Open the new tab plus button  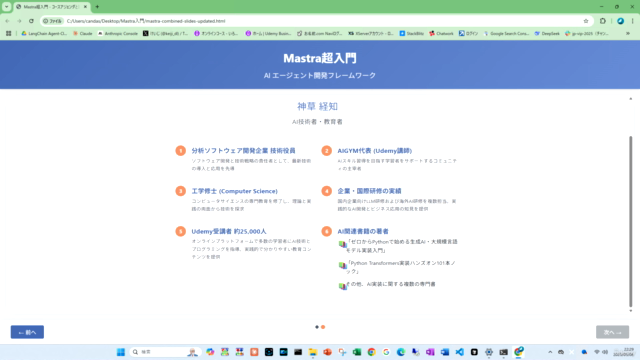[x=97, y=7]
